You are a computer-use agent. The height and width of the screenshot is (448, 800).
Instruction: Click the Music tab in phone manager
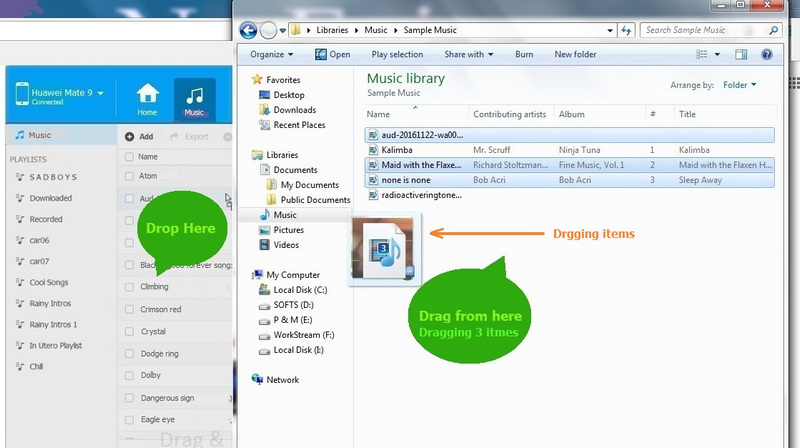pos(194,99)
